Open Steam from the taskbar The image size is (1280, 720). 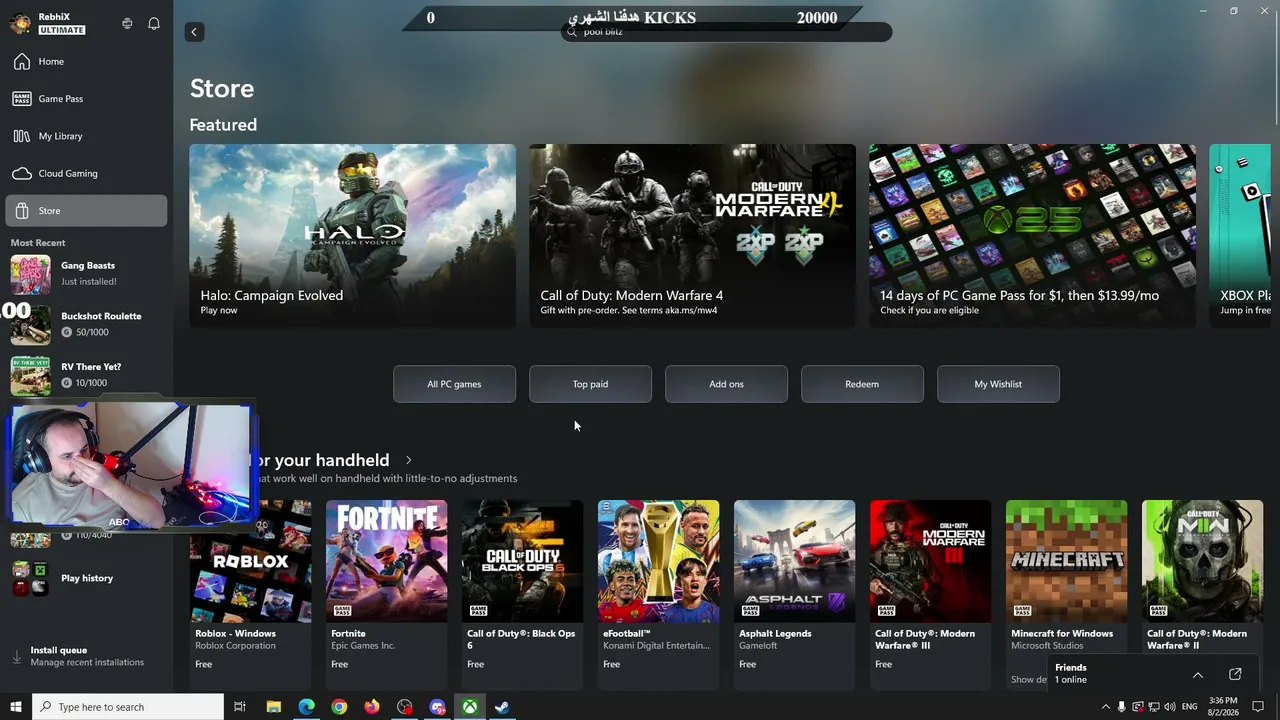[x=502, y=707]
